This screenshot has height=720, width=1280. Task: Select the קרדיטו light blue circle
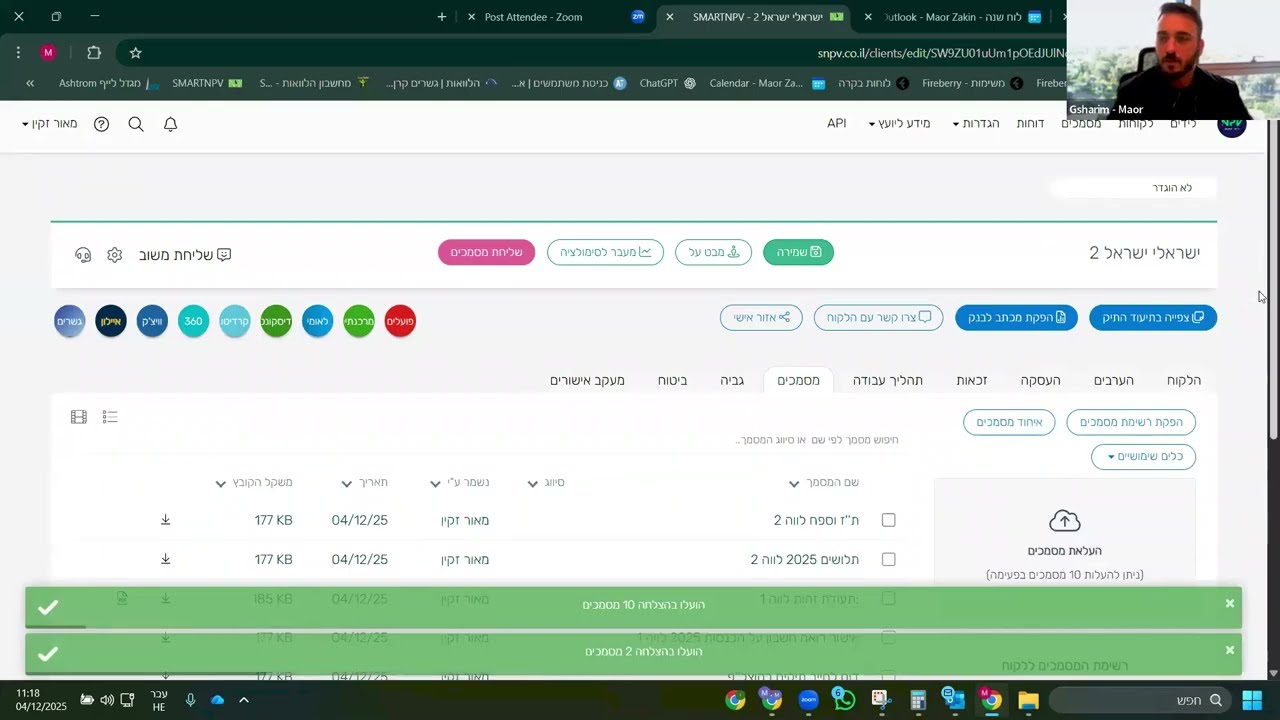tap(235, 321)
